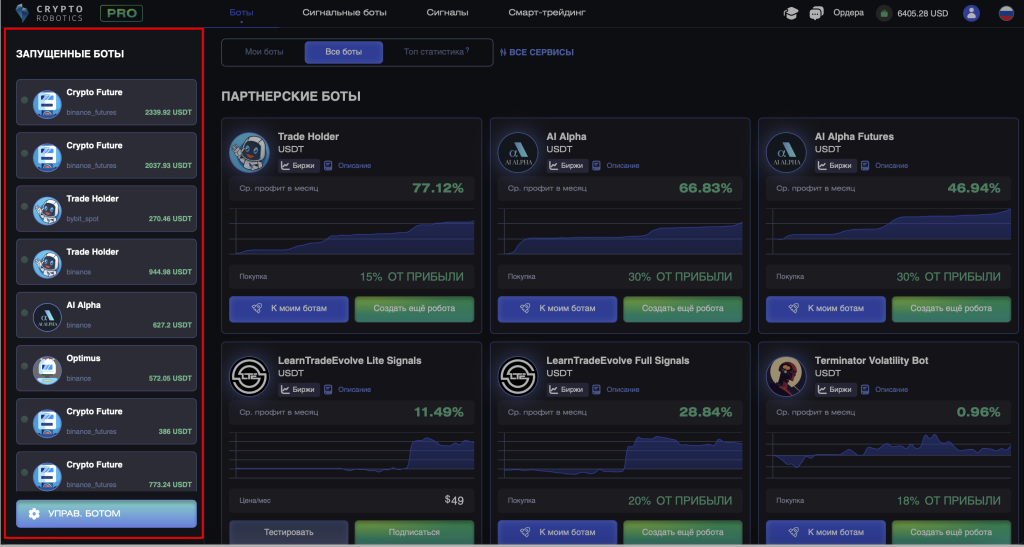Select Crypto Future bot with 2037.93 USDT

[106, 155]
